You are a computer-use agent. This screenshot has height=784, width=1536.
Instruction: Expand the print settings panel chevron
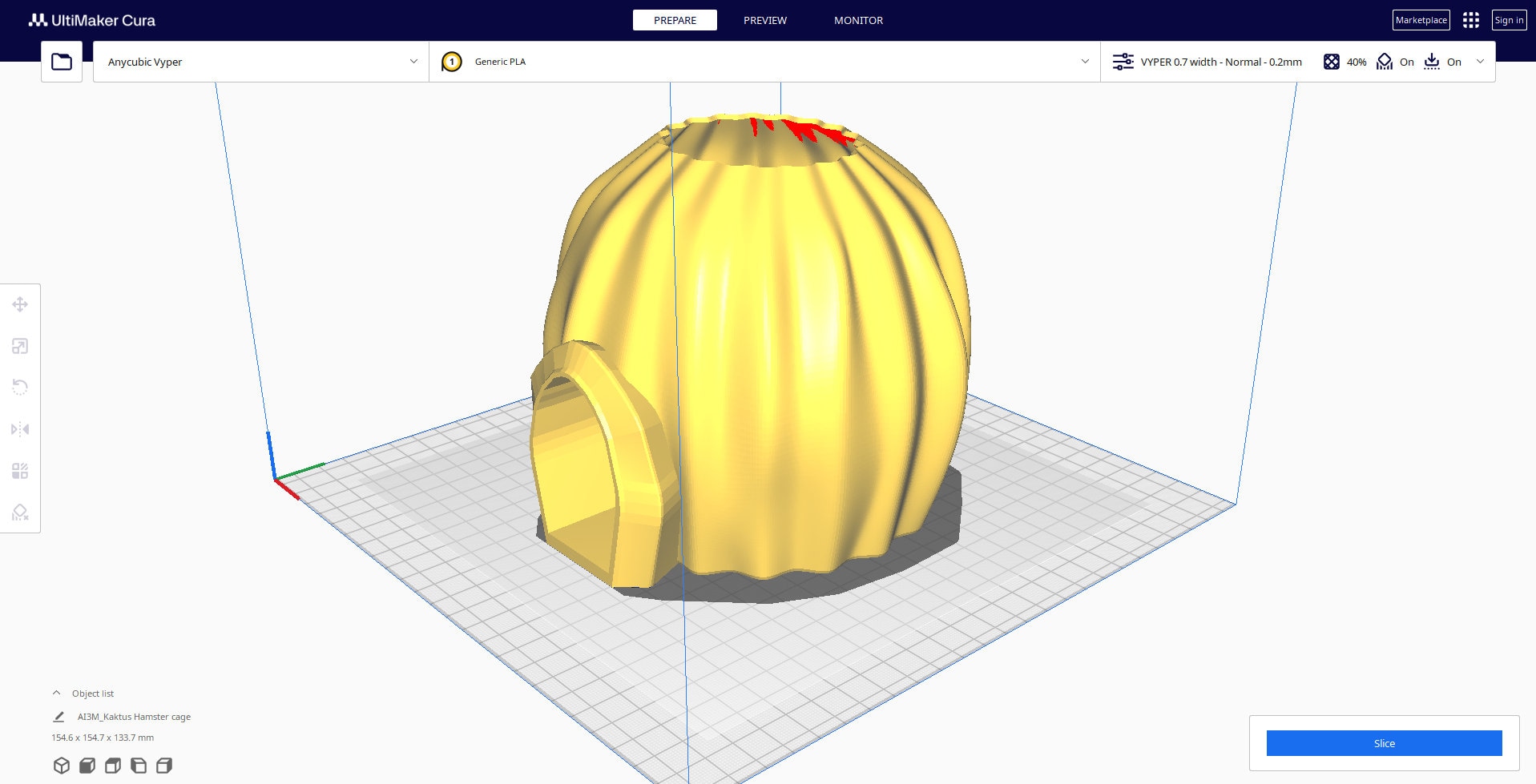click(x=1481, y=62)
